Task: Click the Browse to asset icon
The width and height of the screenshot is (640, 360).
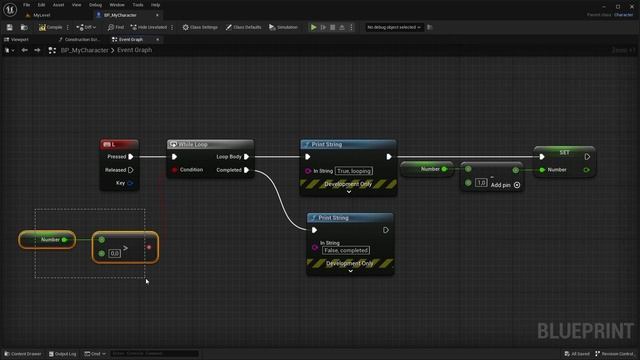Action: (24, 27)
